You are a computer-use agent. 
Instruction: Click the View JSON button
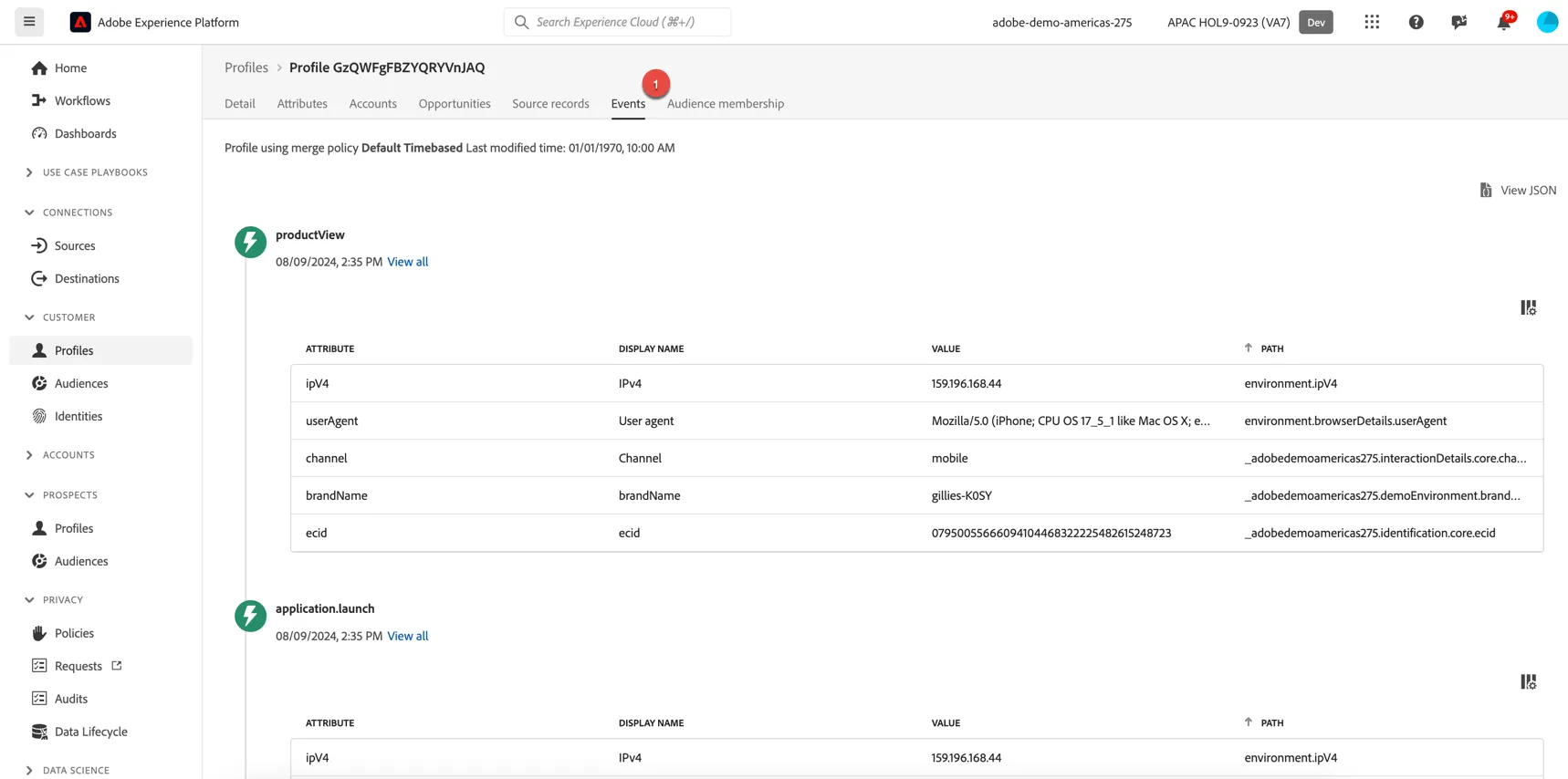pyautogui.click(x=1518, y=190)
